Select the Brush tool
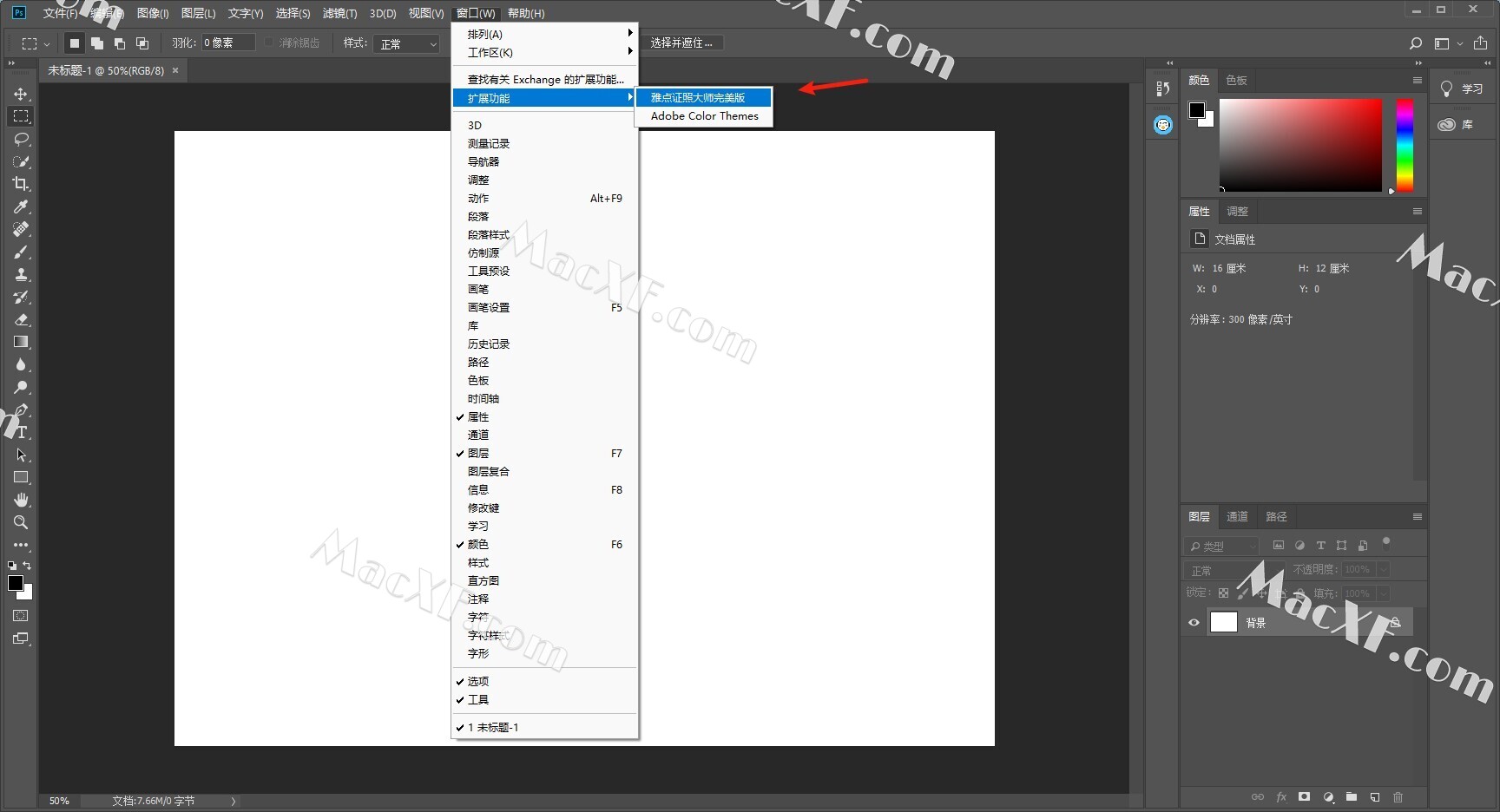 click(x=21, y=252)
